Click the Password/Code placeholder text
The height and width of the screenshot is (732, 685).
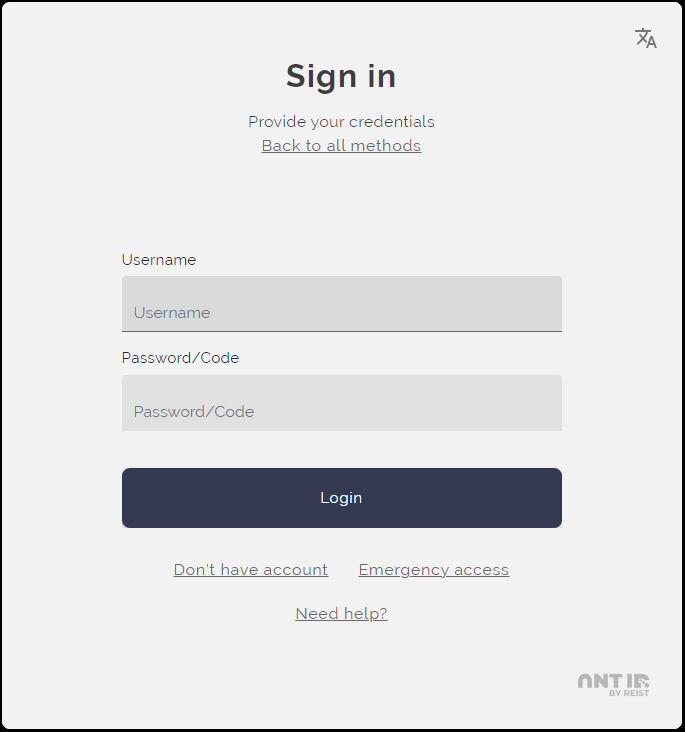pos(194,412)
